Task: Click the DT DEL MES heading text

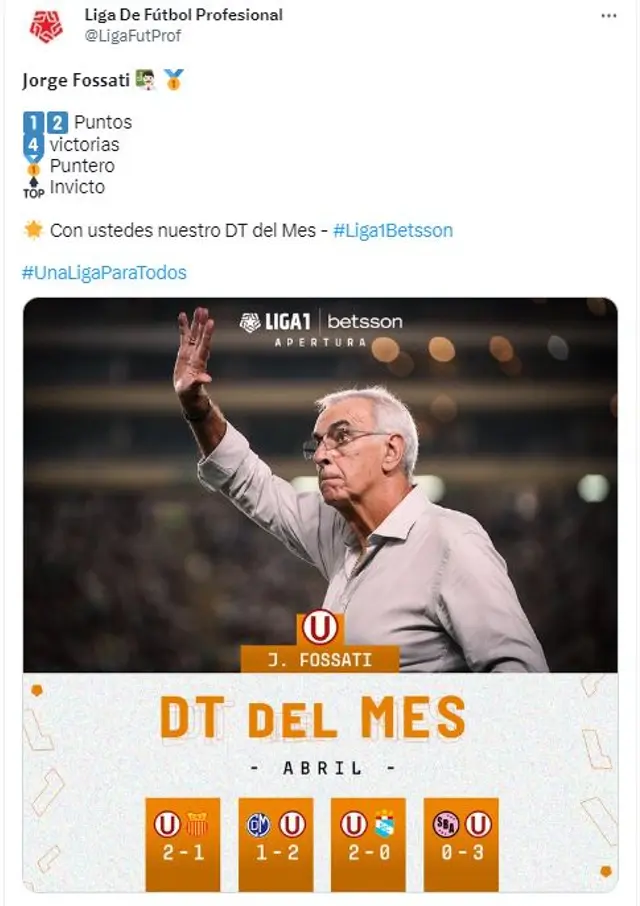Action: pyautogui.click(x=312, y=717)
